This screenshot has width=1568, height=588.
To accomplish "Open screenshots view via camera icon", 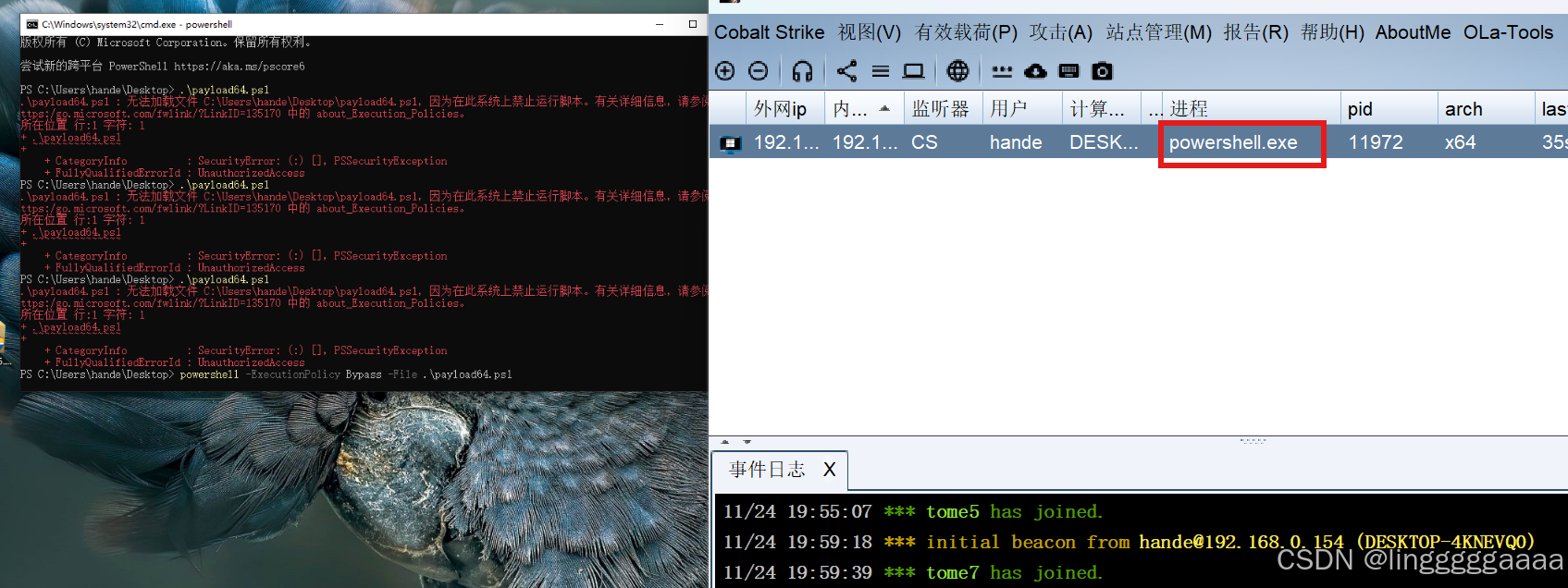I will [x=1102, y=71].
